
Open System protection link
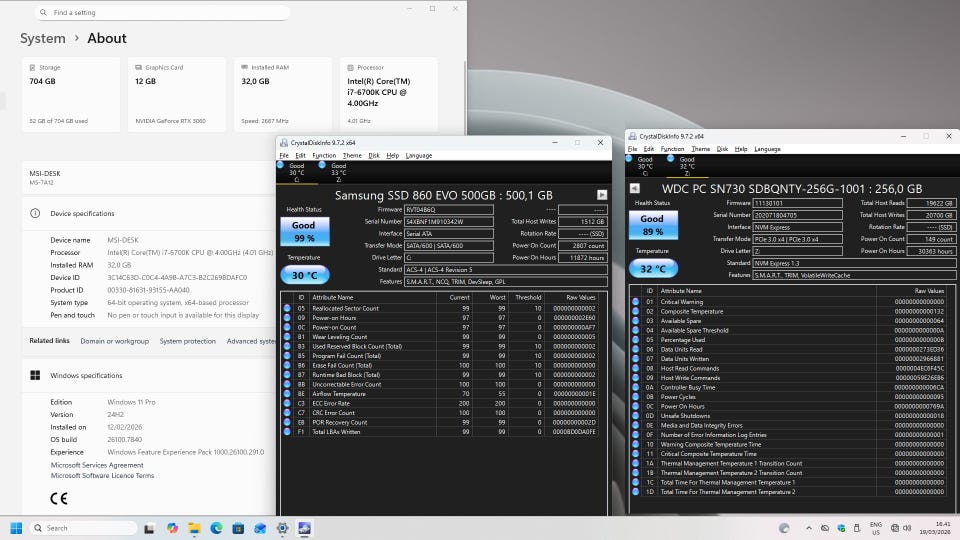tap(187, 341)
